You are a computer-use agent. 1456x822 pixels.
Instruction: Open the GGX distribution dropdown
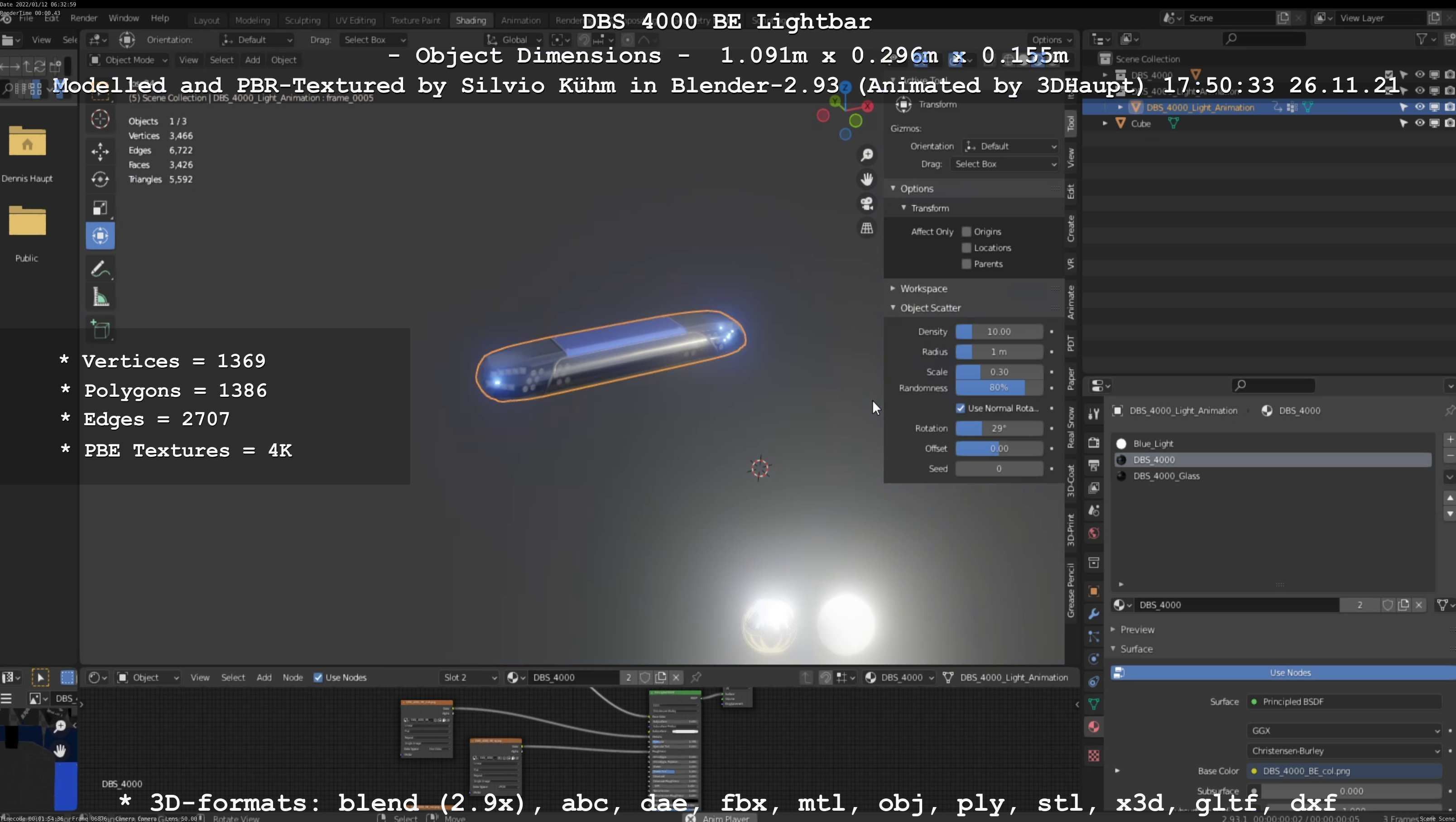pos(1344,731)
